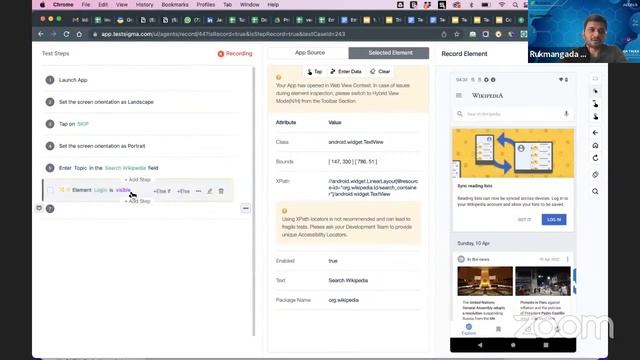Bookmark this page with star icon
The image size is (640, 360).
click(457, 34)
